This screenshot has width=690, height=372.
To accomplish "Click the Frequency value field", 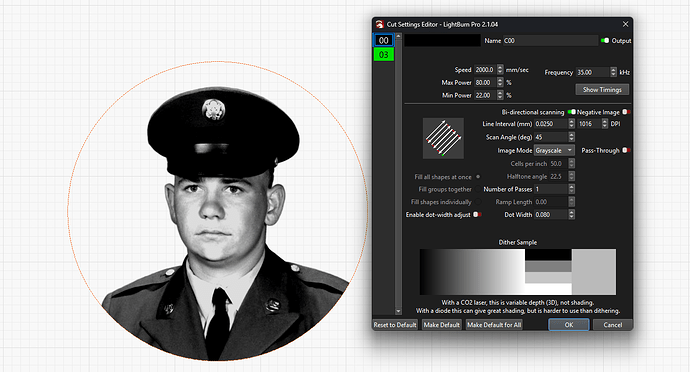I will [x=593, y=72].
